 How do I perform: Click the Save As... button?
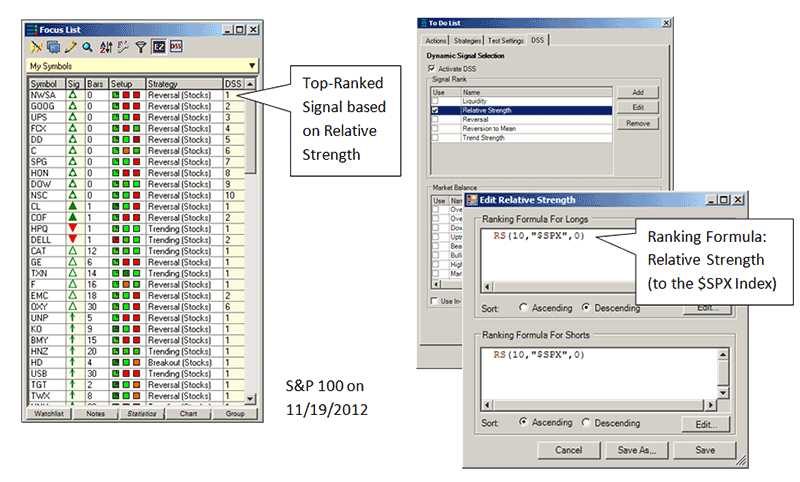pyautogui.click(x=637, y=450)
